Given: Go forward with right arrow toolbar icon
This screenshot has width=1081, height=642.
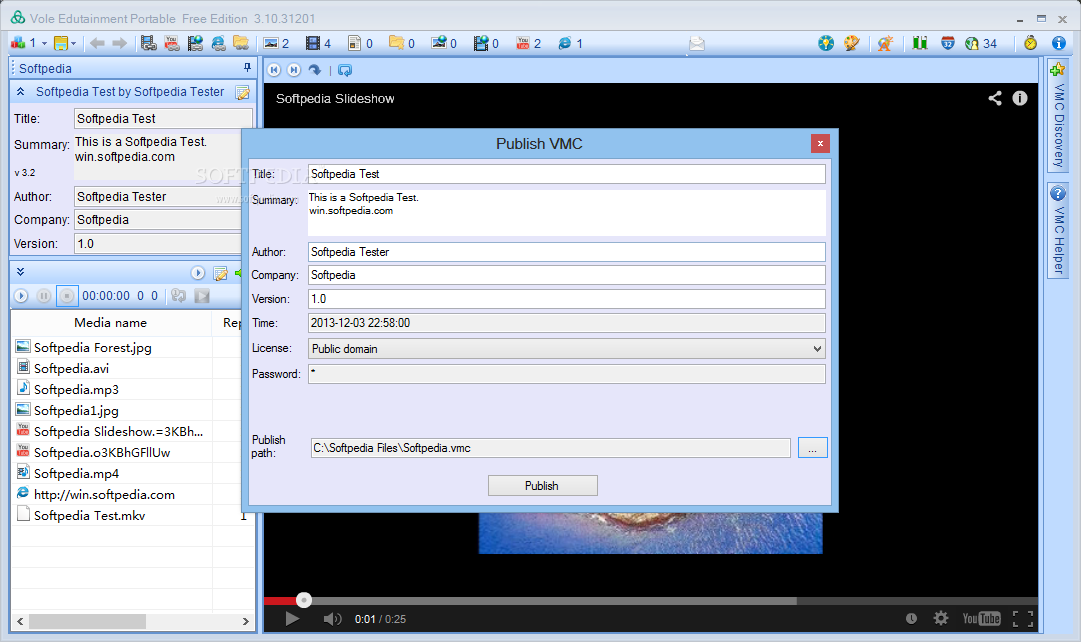Looking at the screenshot, I should point(120,43).
